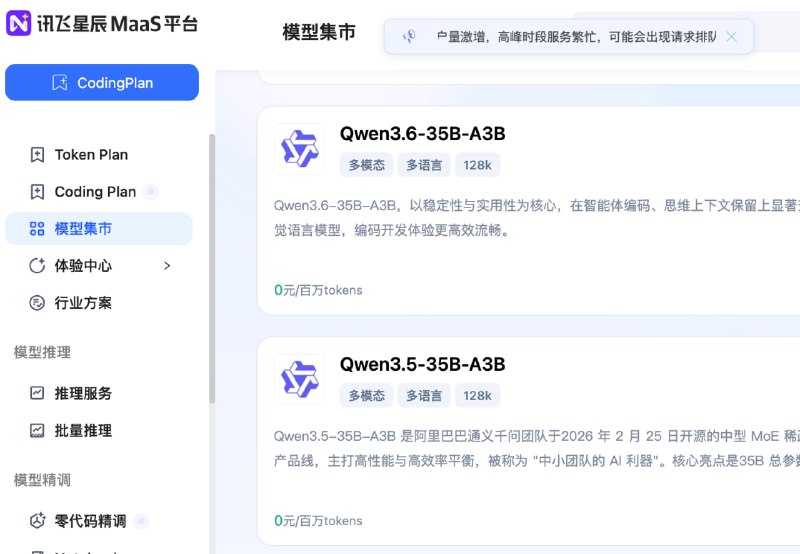This screenshot has height=554, width=800.
Task: Click the notification text about 高峰时段服务繁忙
Action: click(577, 37)
